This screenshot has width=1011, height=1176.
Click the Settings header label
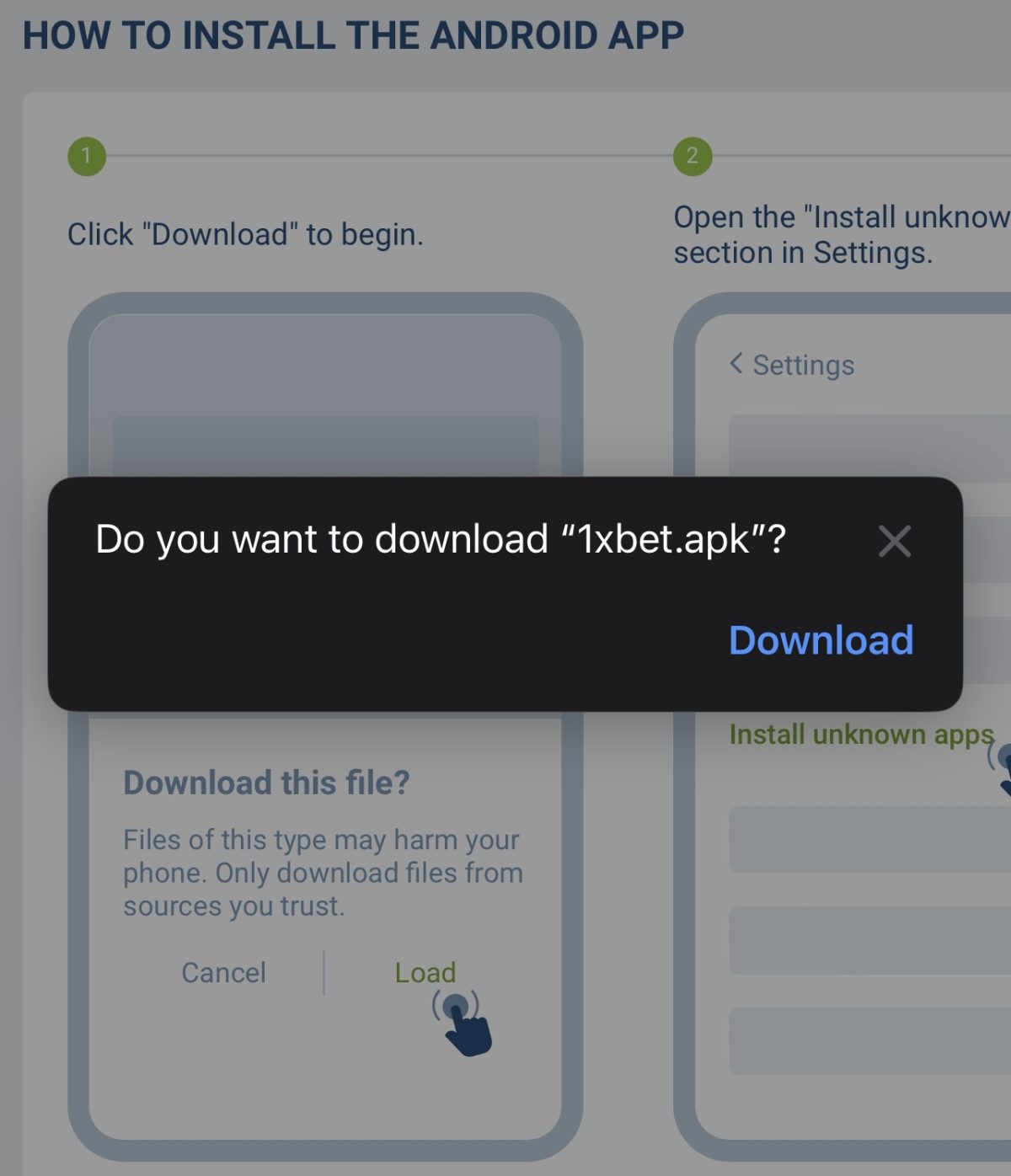(x=804, y=365)
